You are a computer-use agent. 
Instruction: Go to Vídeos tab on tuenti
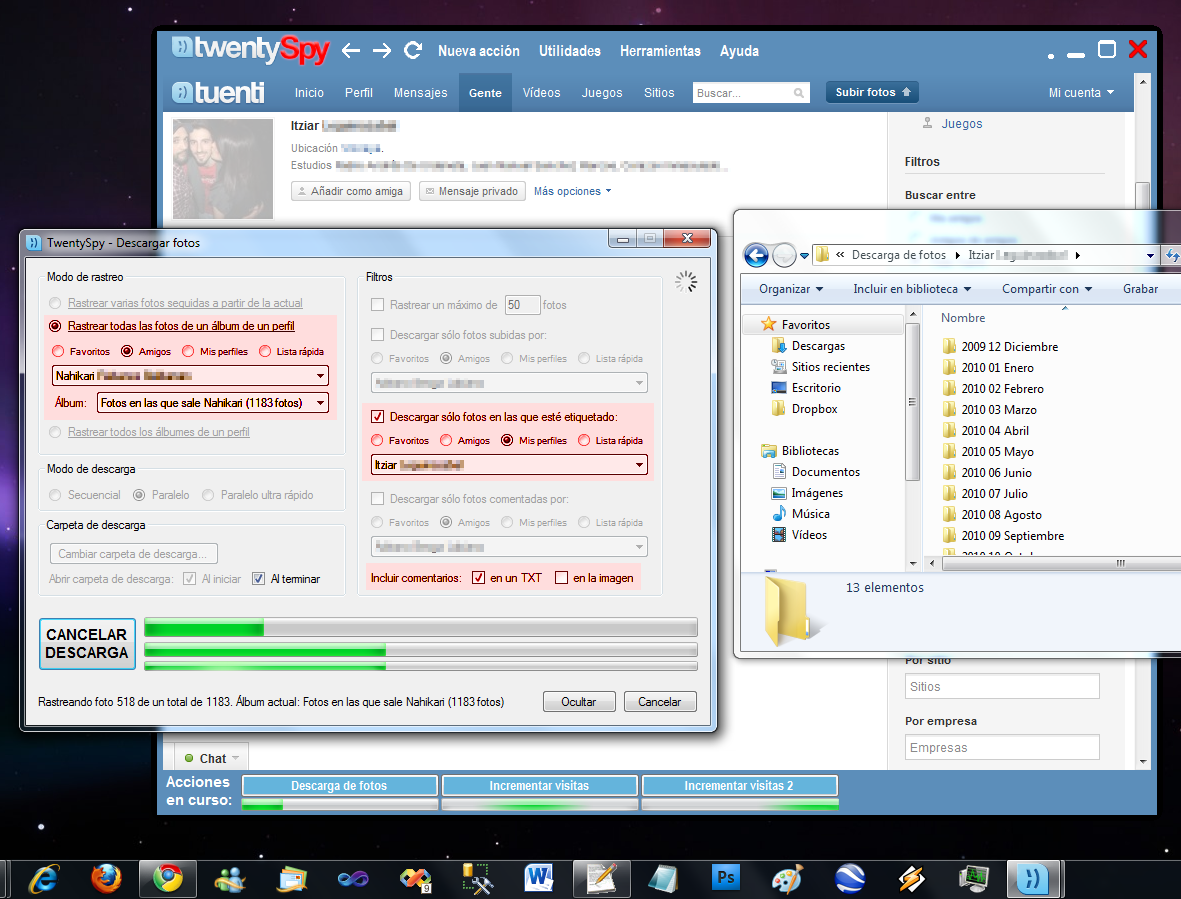(x=542, y=93)
